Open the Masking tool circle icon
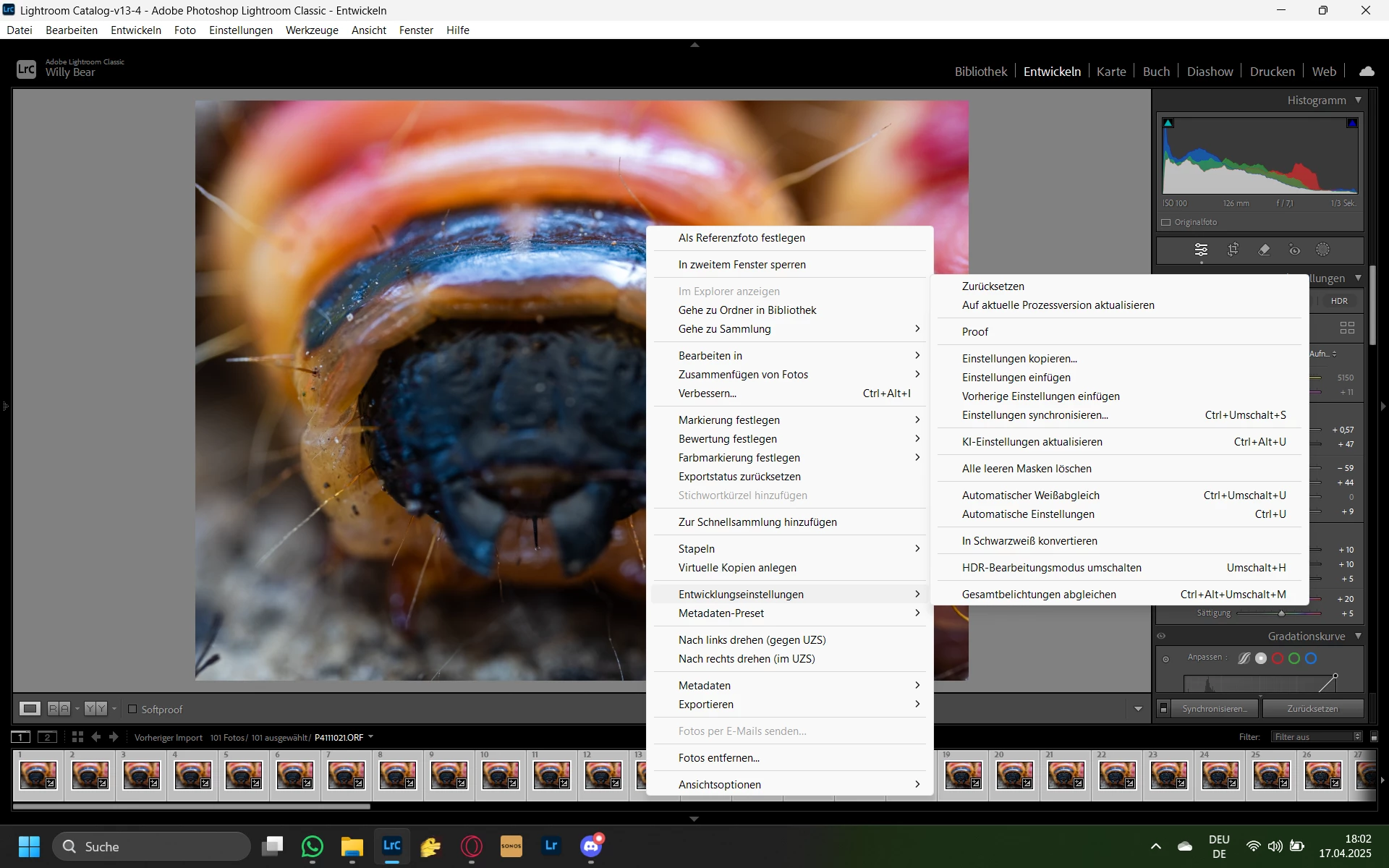Screen dimensions: 1389x868 click(1322, 250)
